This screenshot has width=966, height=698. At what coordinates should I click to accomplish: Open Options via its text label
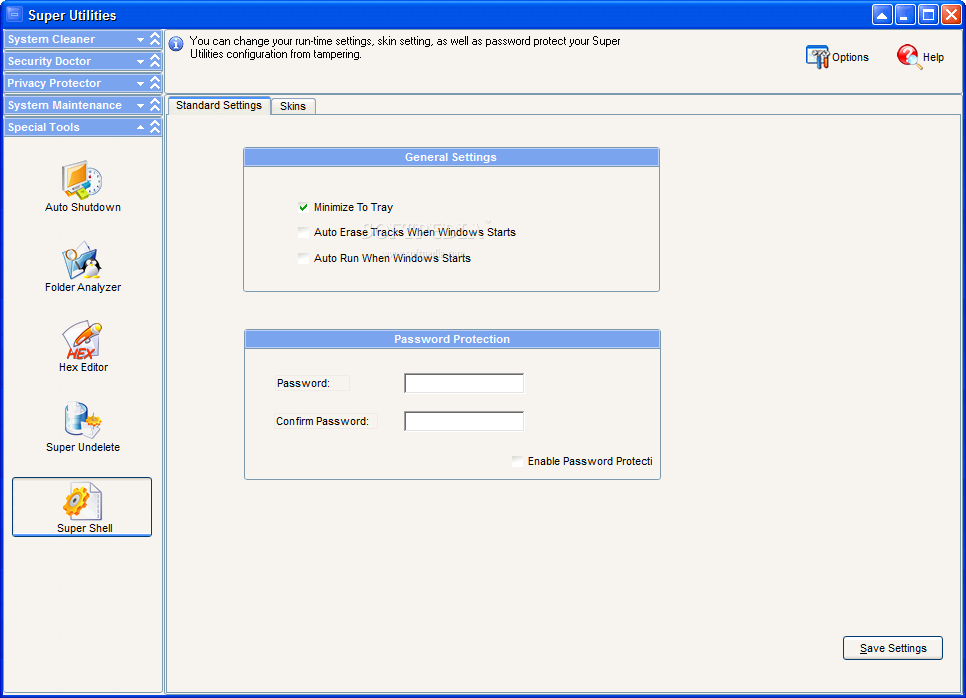[x=850, y=57]
